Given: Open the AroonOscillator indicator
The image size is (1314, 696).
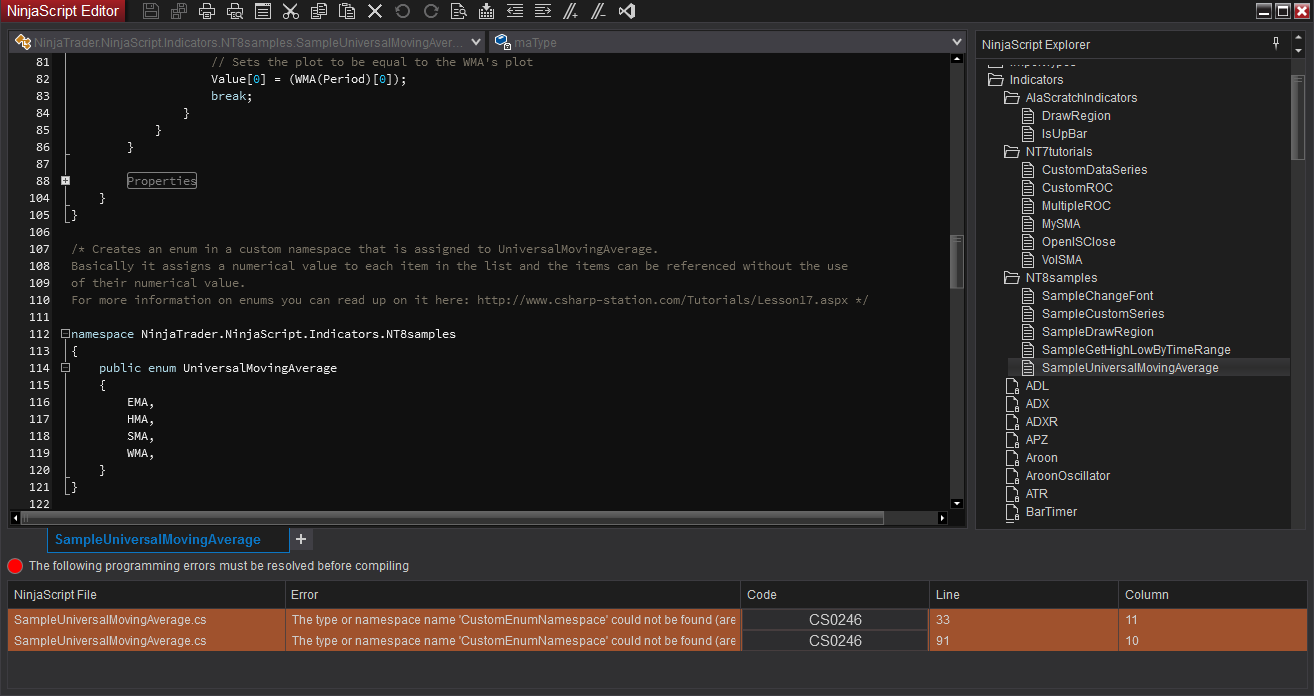Looking at the screenshot, I should [1068, 476].
